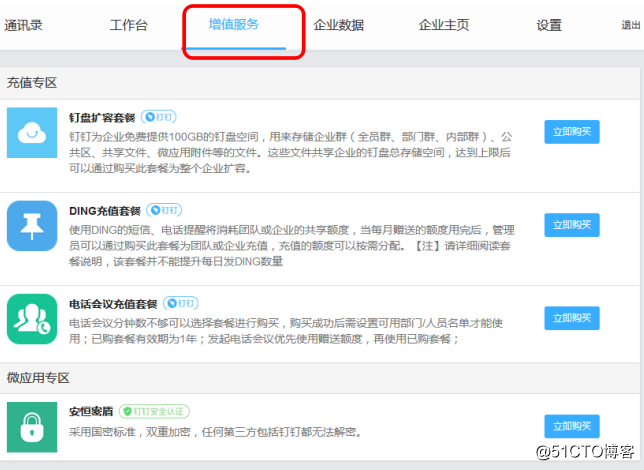The height and width of the screenshot is (470, 644).
Task: Click the padlock icon for 安恒密盾
Action: 32,427
